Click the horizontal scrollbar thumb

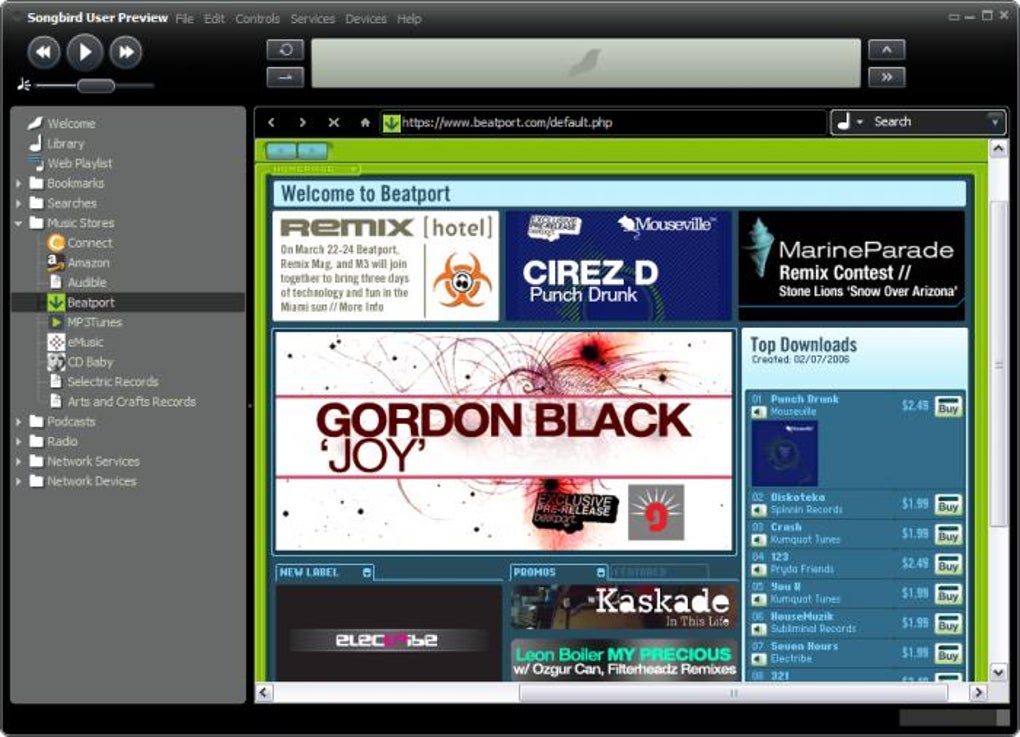(733, 693)
